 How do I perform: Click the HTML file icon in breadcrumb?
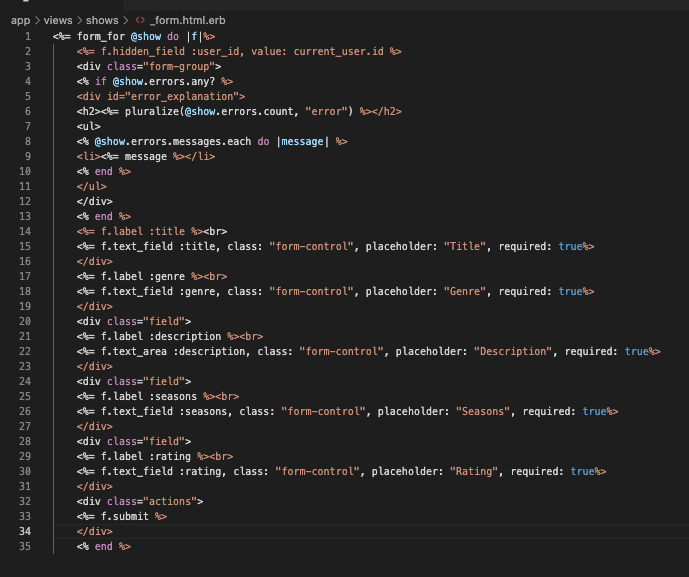140,20
